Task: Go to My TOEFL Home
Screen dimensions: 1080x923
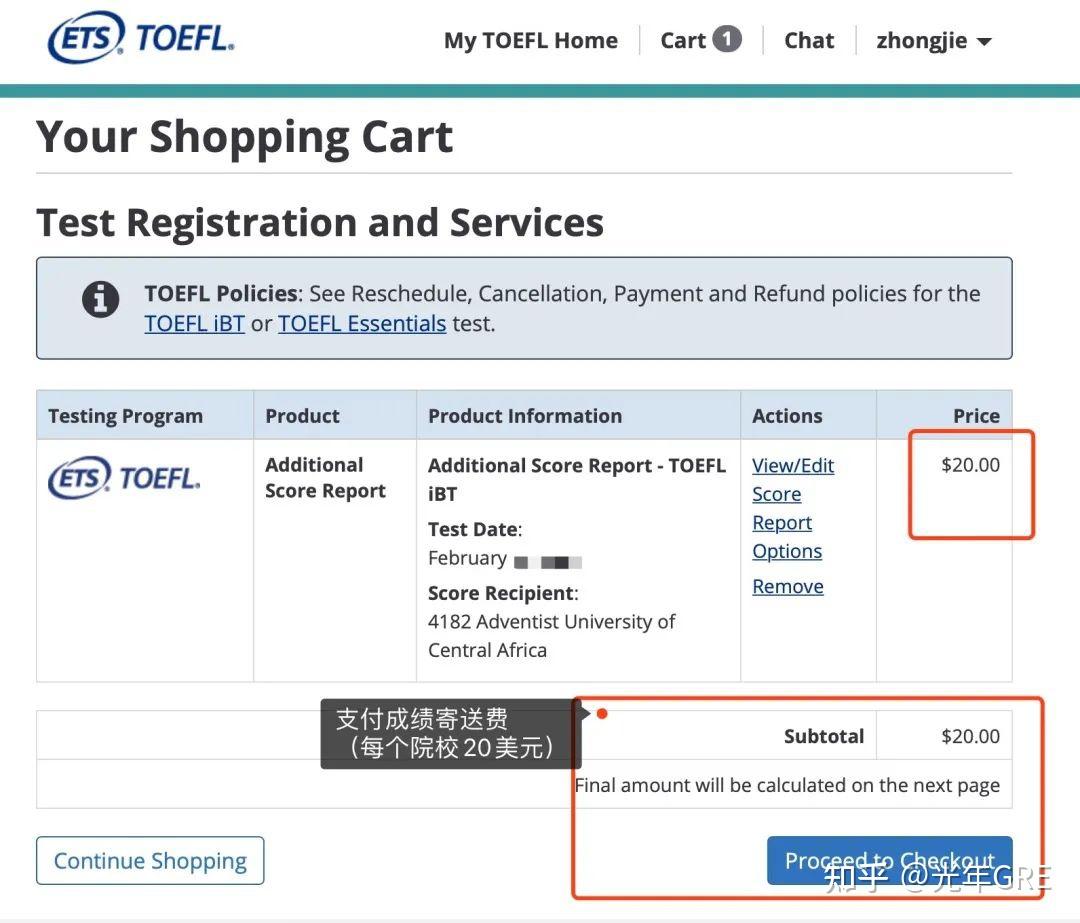Action: 531,40
